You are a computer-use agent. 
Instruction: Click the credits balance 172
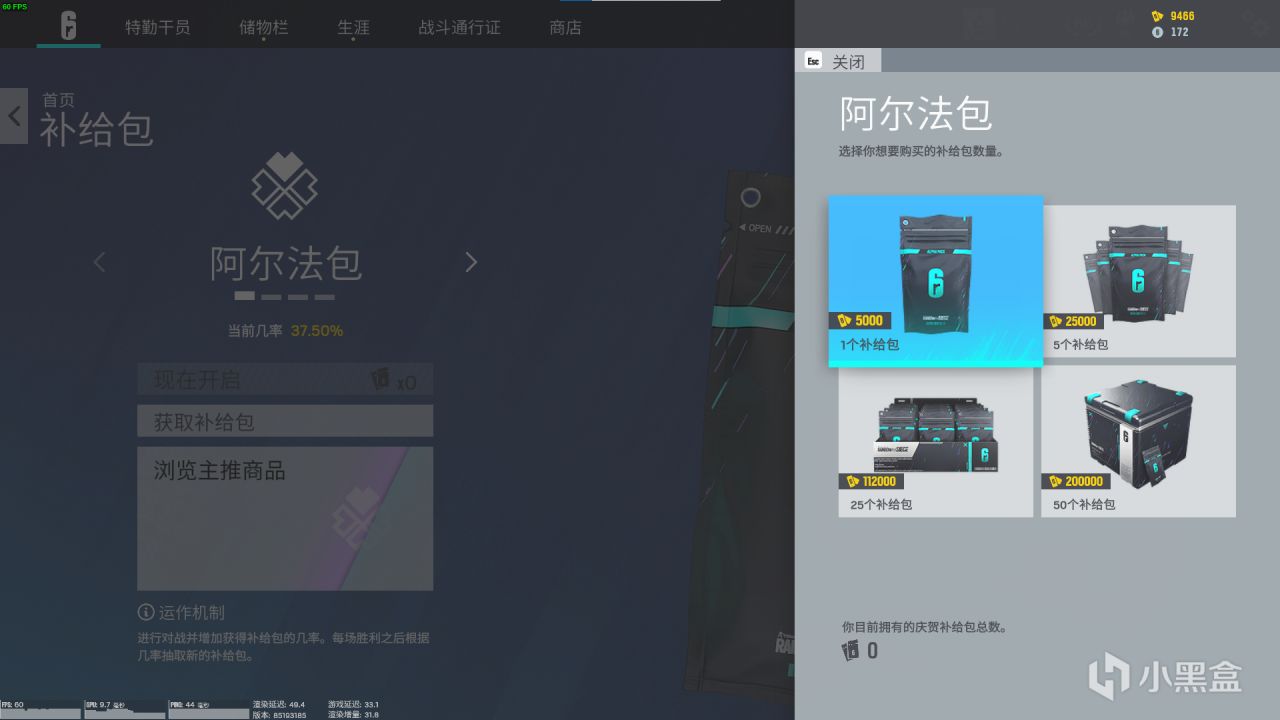coord(1179,32)
